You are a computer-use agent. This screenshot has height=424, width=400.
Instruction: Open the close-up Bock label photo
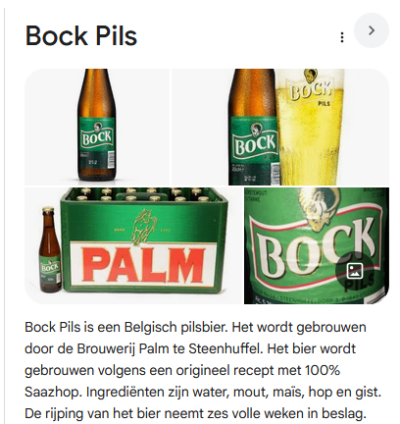(x=316, y=246)
